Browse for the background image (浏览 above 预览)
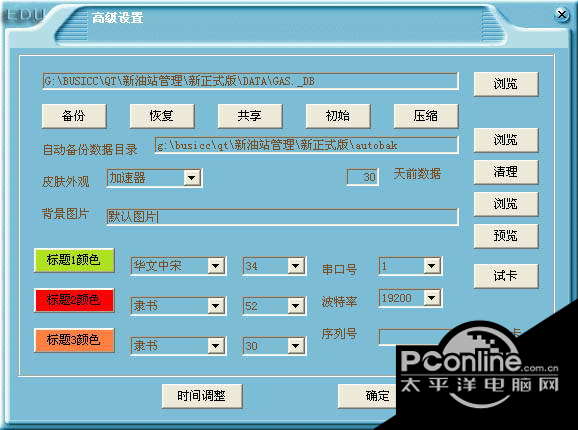 (x=506, y=204)
